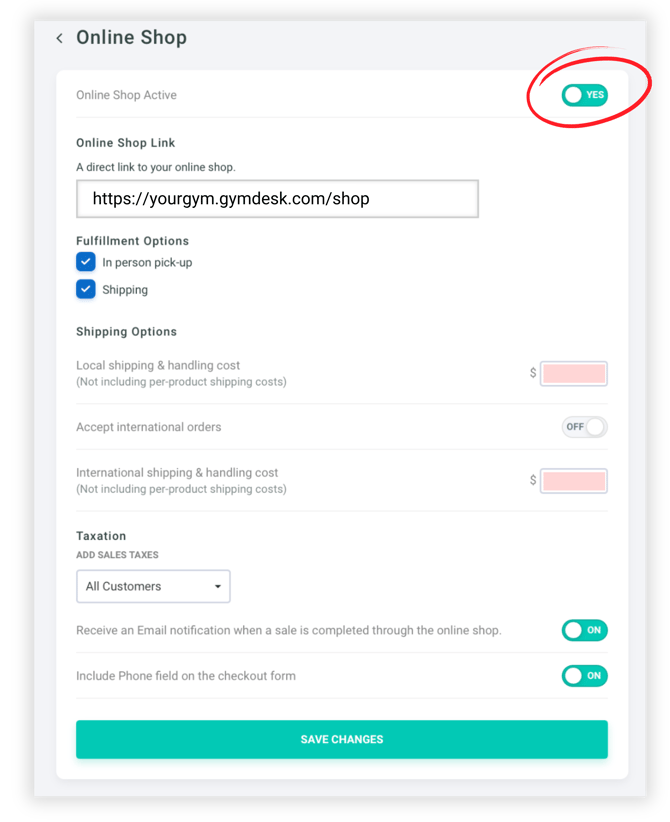Click the "In person pick-up" label text

[x=147, y=263]
